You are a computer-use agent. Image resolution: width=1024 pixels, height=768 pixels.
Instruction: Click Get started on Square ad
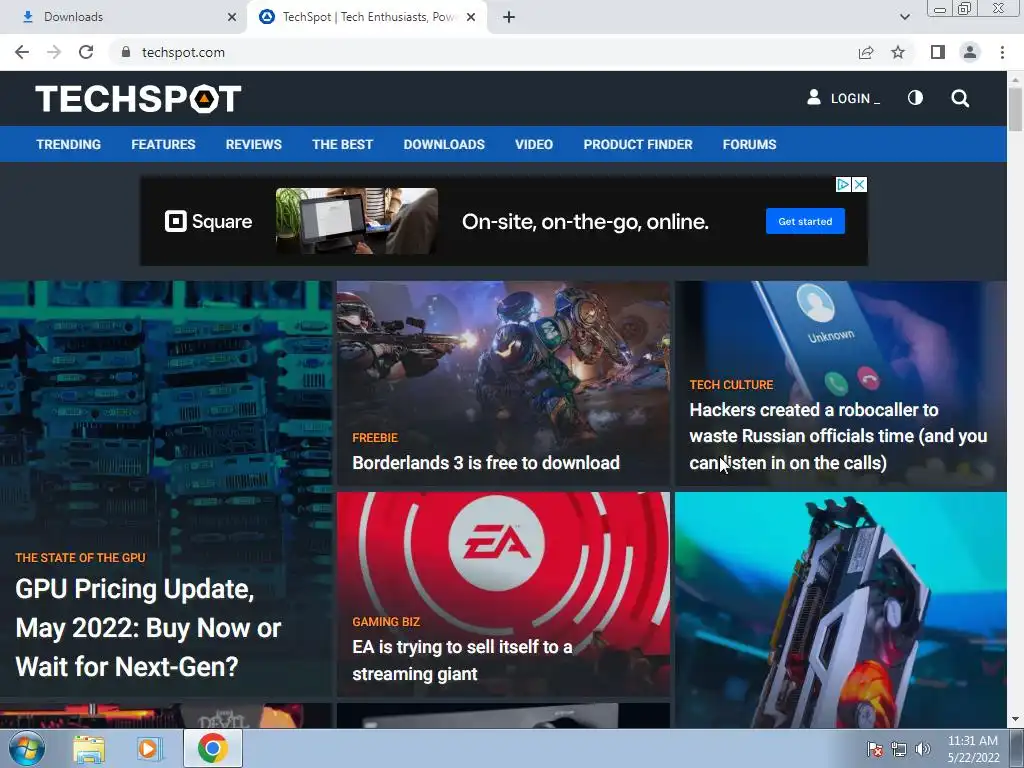[x=805, y=221]
